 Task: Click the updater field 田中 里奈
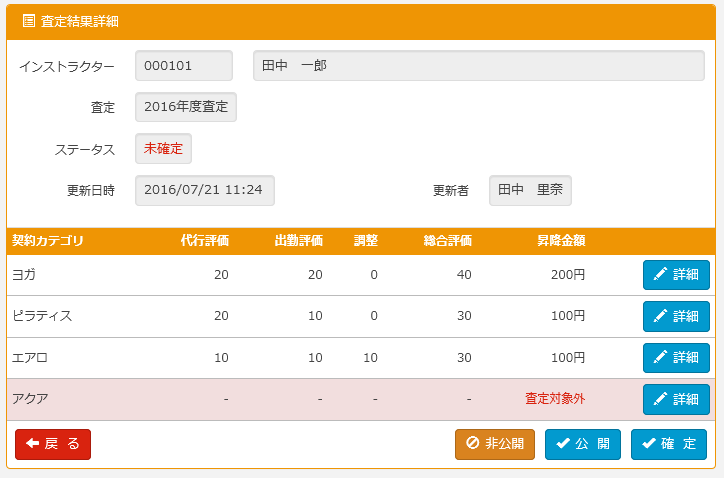(x=530, y=190)
